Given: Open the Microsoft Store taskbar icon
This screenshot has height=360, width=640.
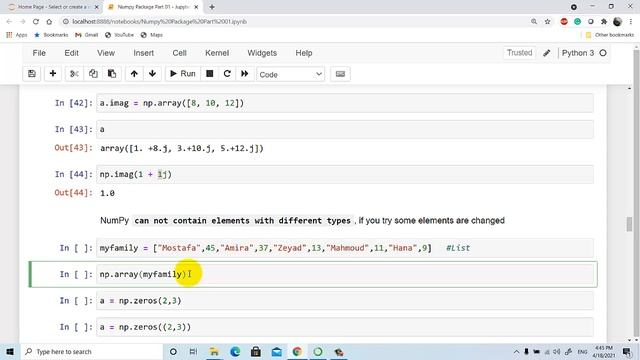Looking at the screenshot, I should point(256,352).
